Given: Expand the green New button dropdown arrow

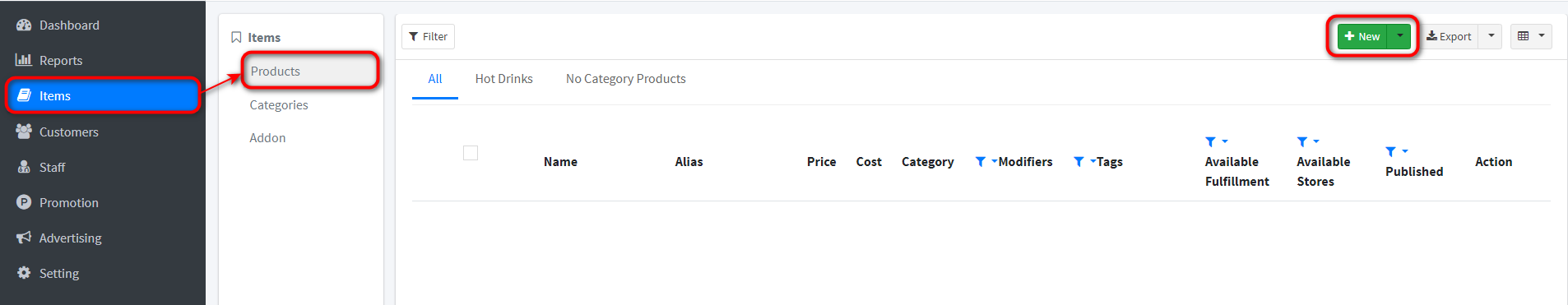Looking at the screenshot, I should pos(1399,36).
